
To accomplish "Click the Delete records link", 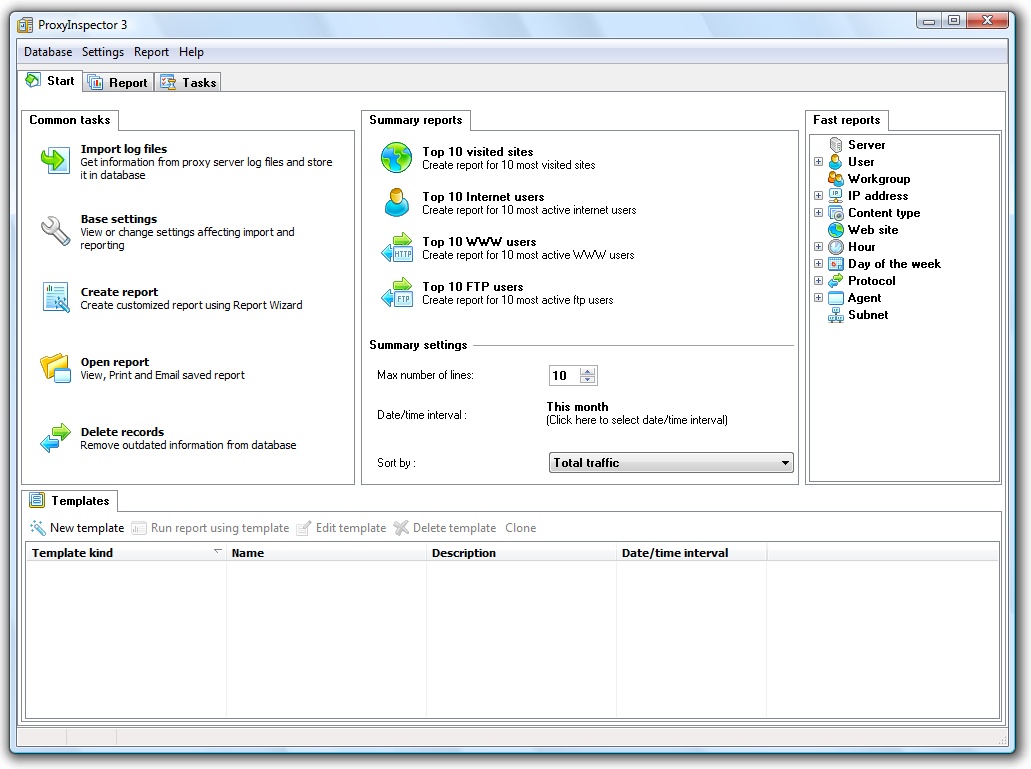I will [x=122, y=432].
